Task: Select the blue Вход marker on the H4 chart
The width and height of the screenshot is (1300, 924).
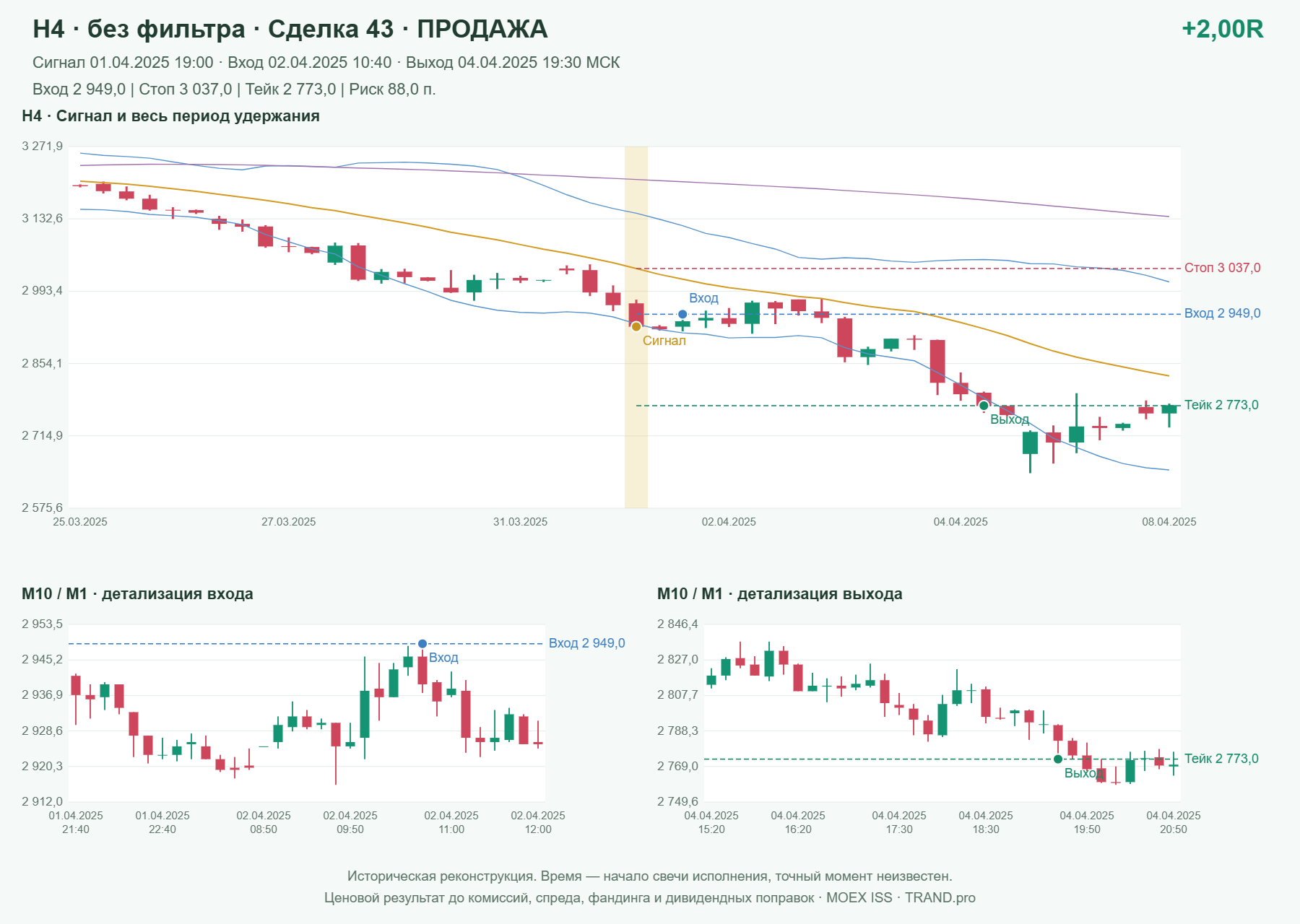Action: [x=682, y=314]
